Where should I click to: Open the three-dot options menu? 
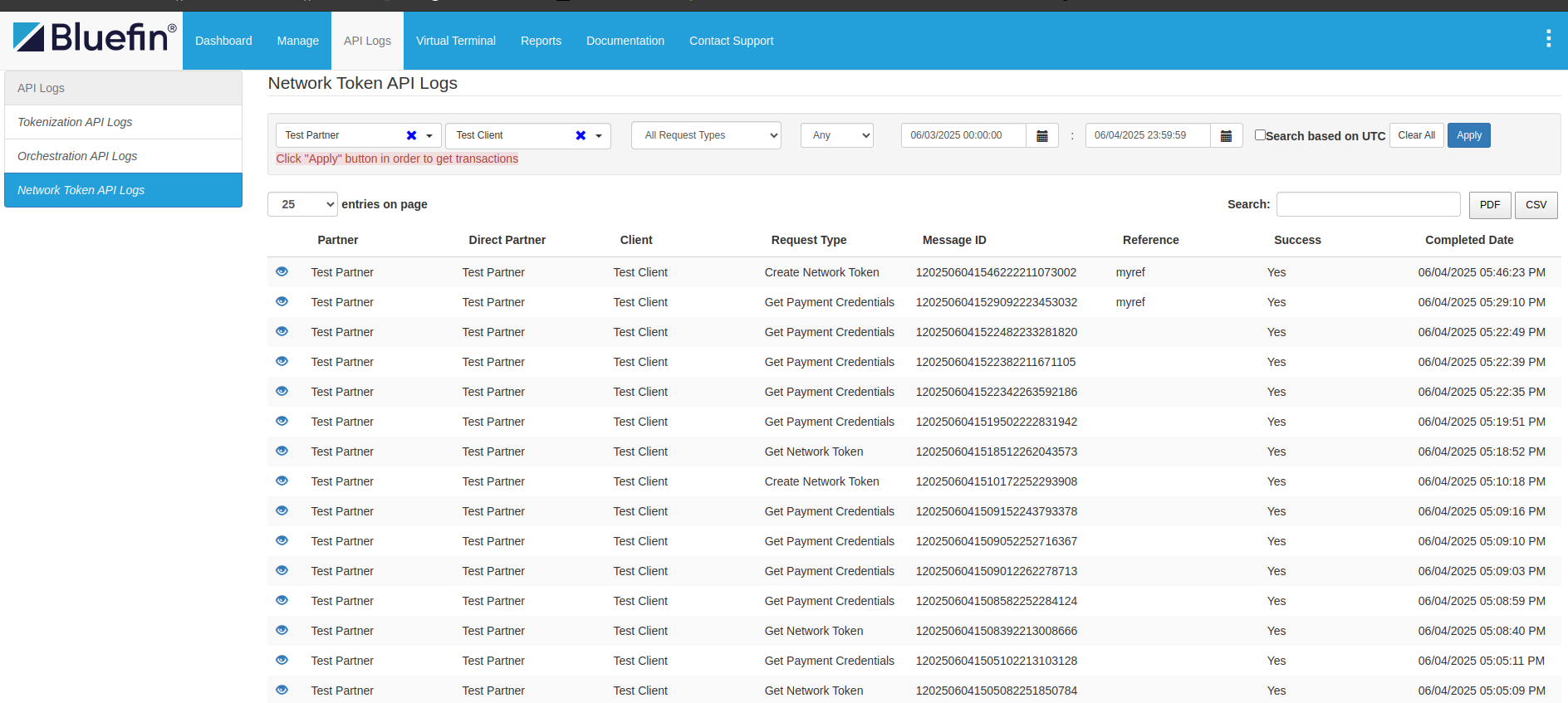[1548, 38]
